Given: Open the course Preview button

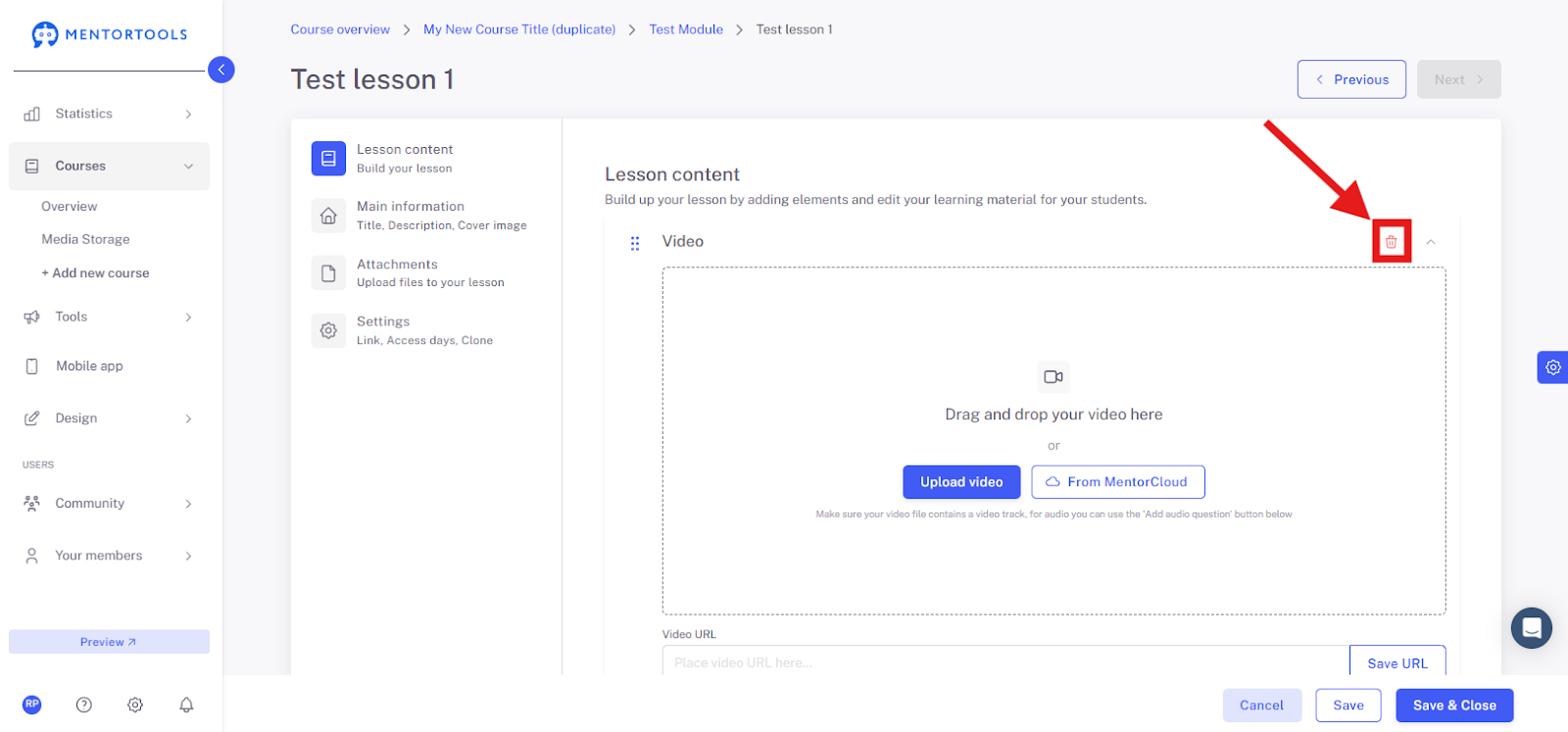Looking at the screenshot, I should pos(109,642).
